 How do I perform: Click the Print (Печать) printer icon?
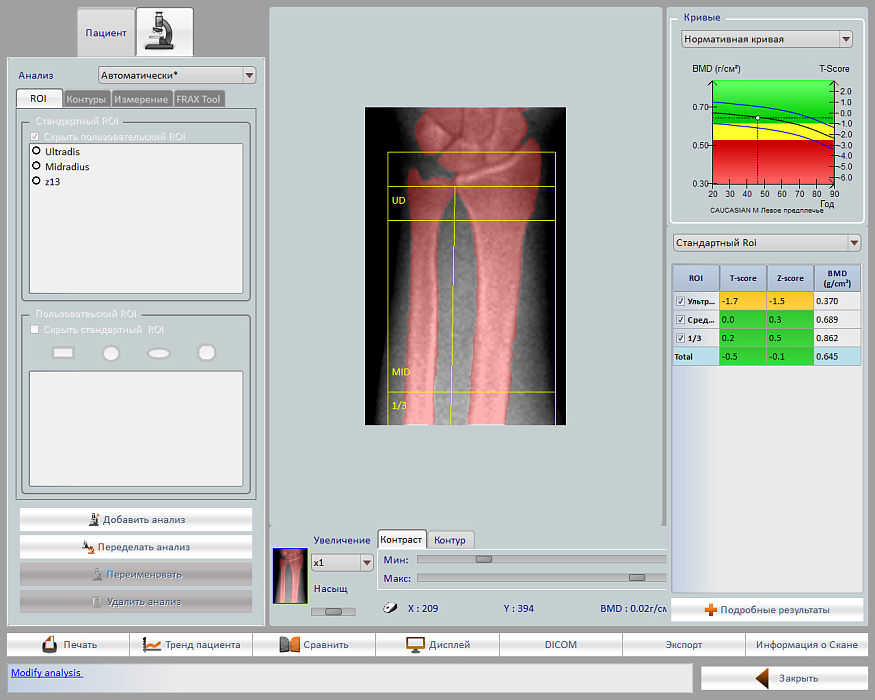pos(51,645)
